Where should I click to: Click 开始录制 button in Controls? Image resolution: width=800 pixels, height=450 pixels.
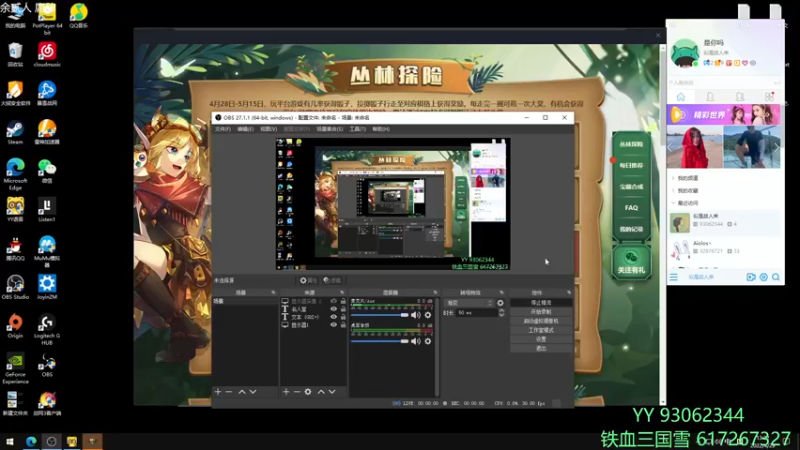(x=541, y=312)
